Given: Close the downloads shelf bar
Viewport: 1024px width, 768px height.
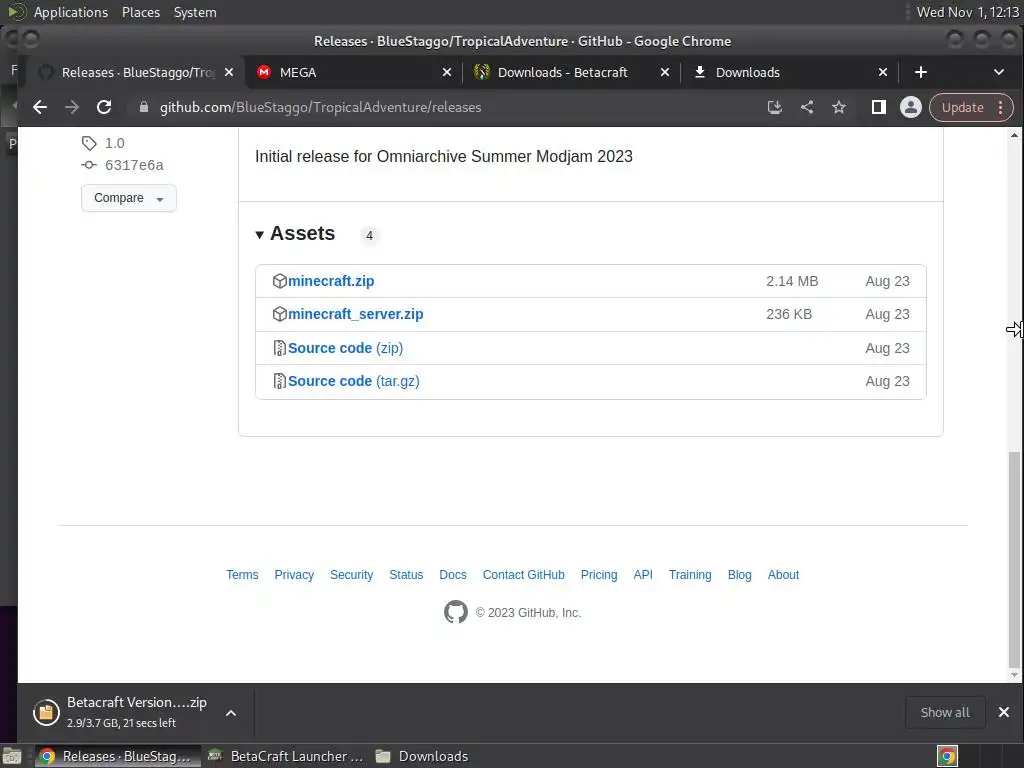Looking at the screenshot, I should click(x=1004, y=712).
